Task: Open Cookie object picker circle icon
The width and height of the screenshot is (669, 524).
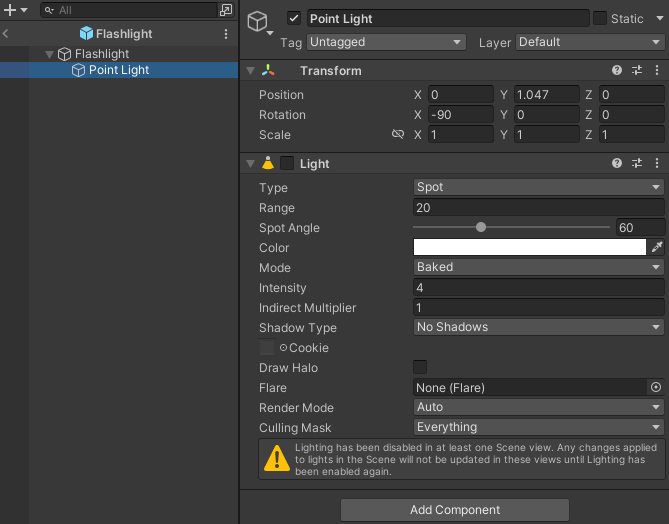Action: 283,348
